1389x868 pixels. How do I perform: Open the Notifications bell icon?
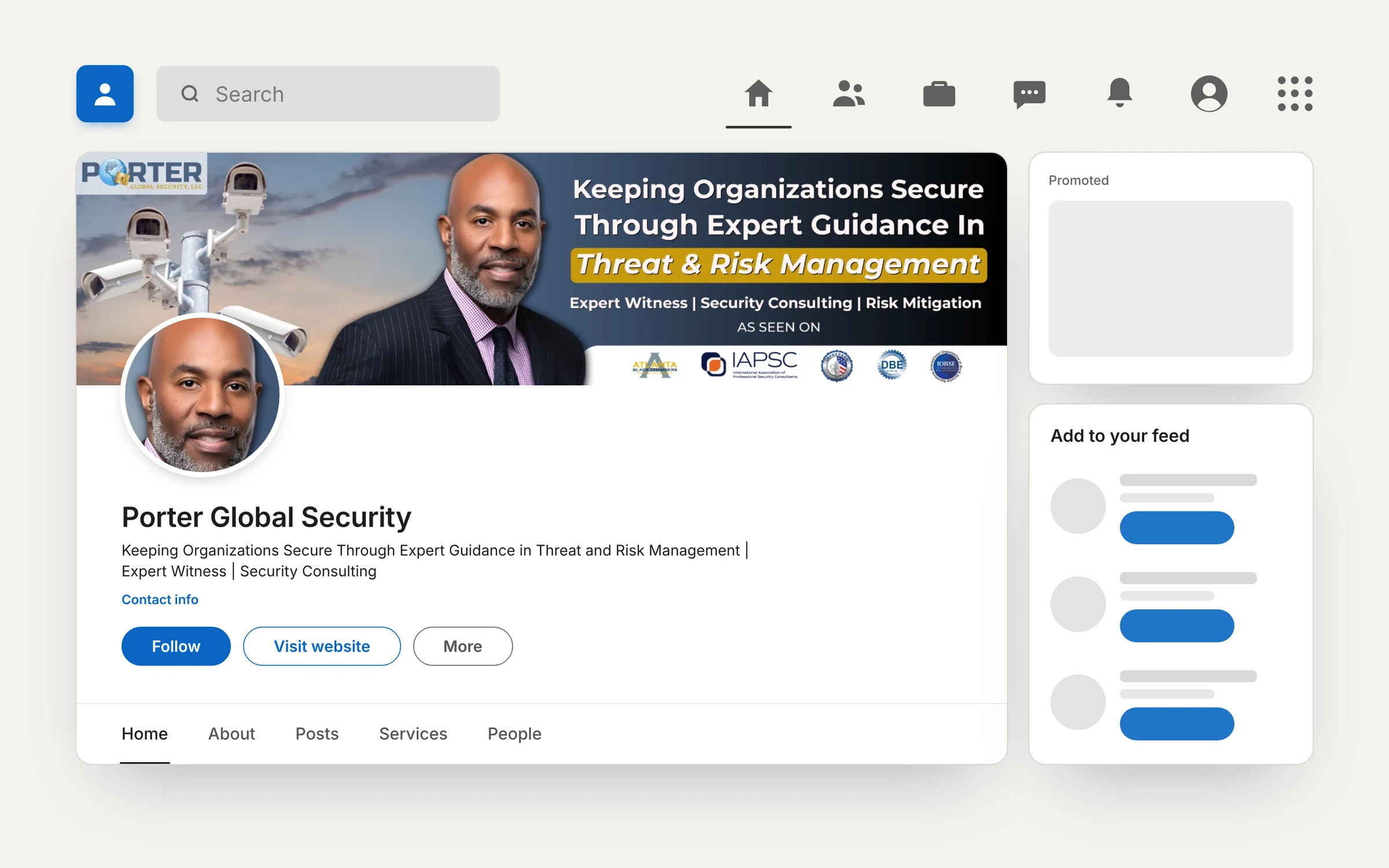pos(1119,93)
